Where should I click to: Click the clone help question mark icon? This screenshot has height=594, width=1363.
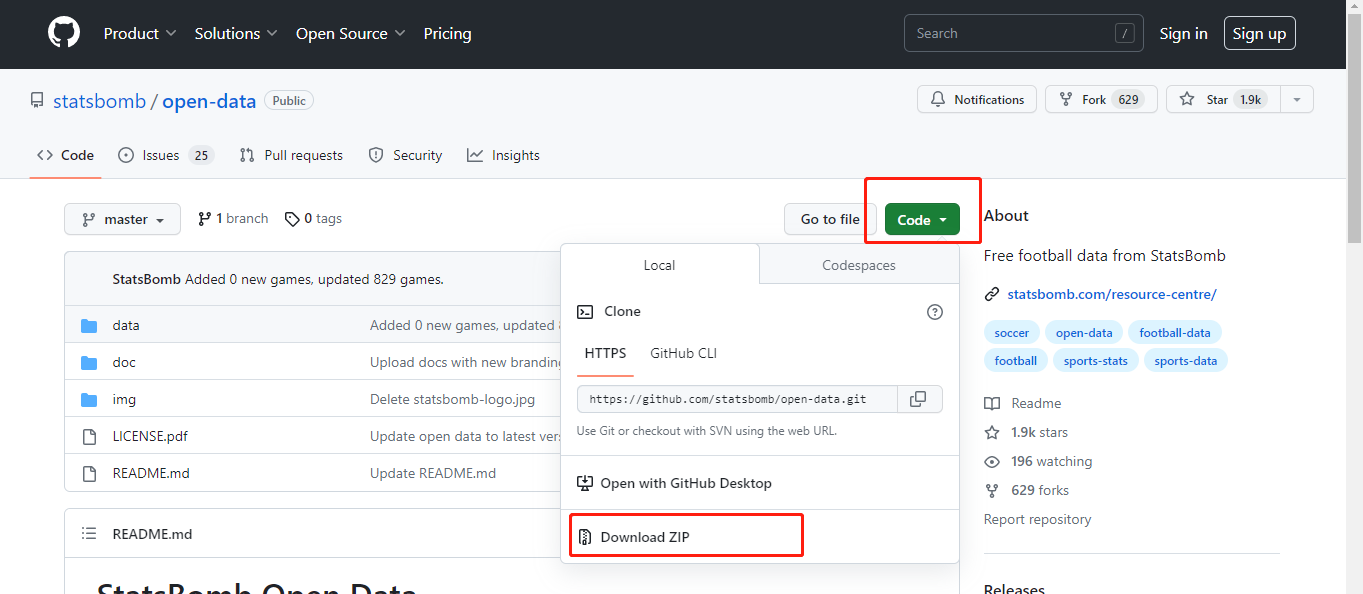pyautogui.click(x=935, y=312)
